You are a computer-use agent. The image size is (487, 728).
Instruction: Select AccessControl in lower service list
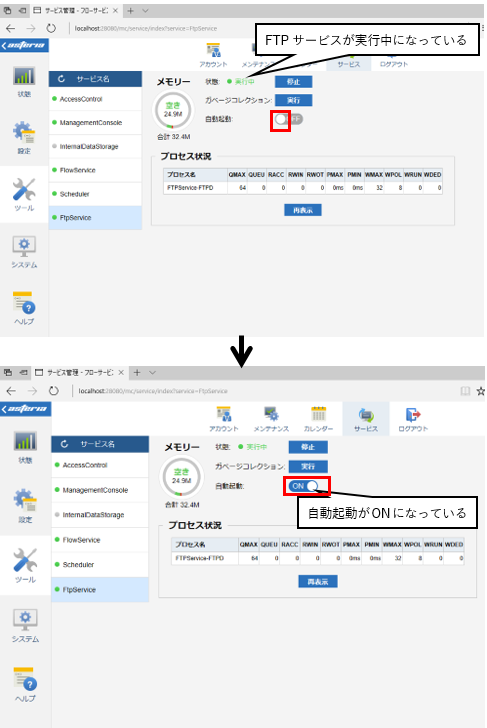tap(100, 465)
